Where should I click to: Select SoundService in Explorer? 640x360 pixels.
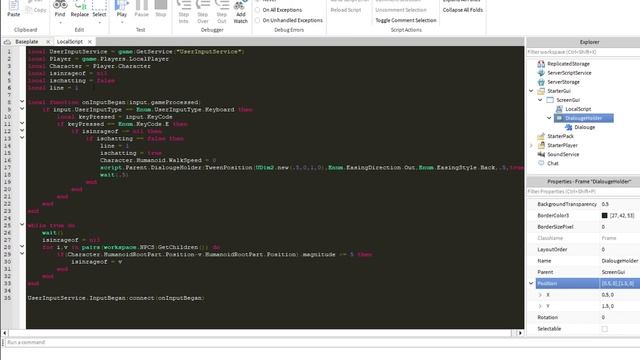[563, 154]
